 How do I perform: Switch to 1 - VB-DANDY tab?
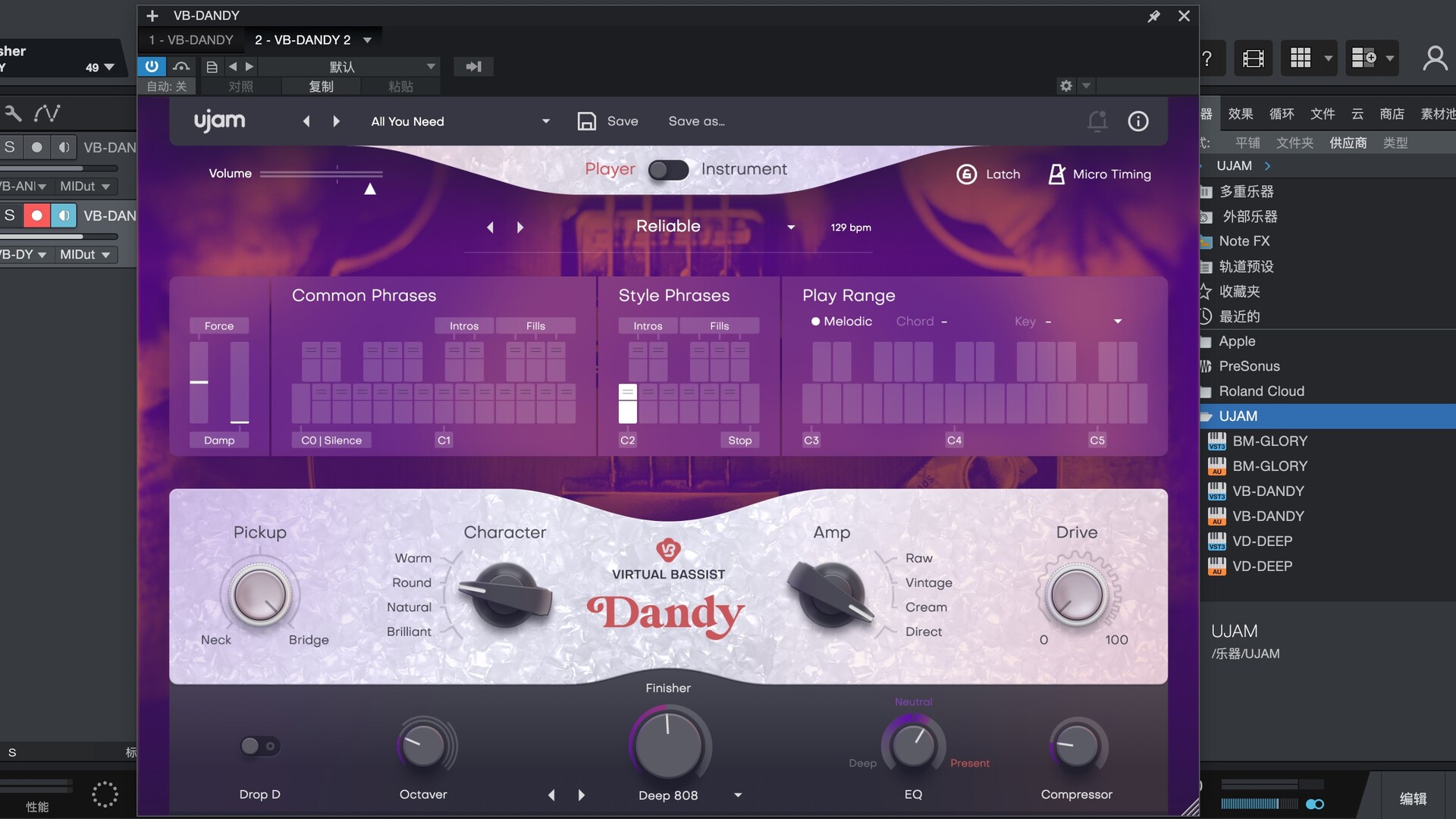[x=190, y=40]
